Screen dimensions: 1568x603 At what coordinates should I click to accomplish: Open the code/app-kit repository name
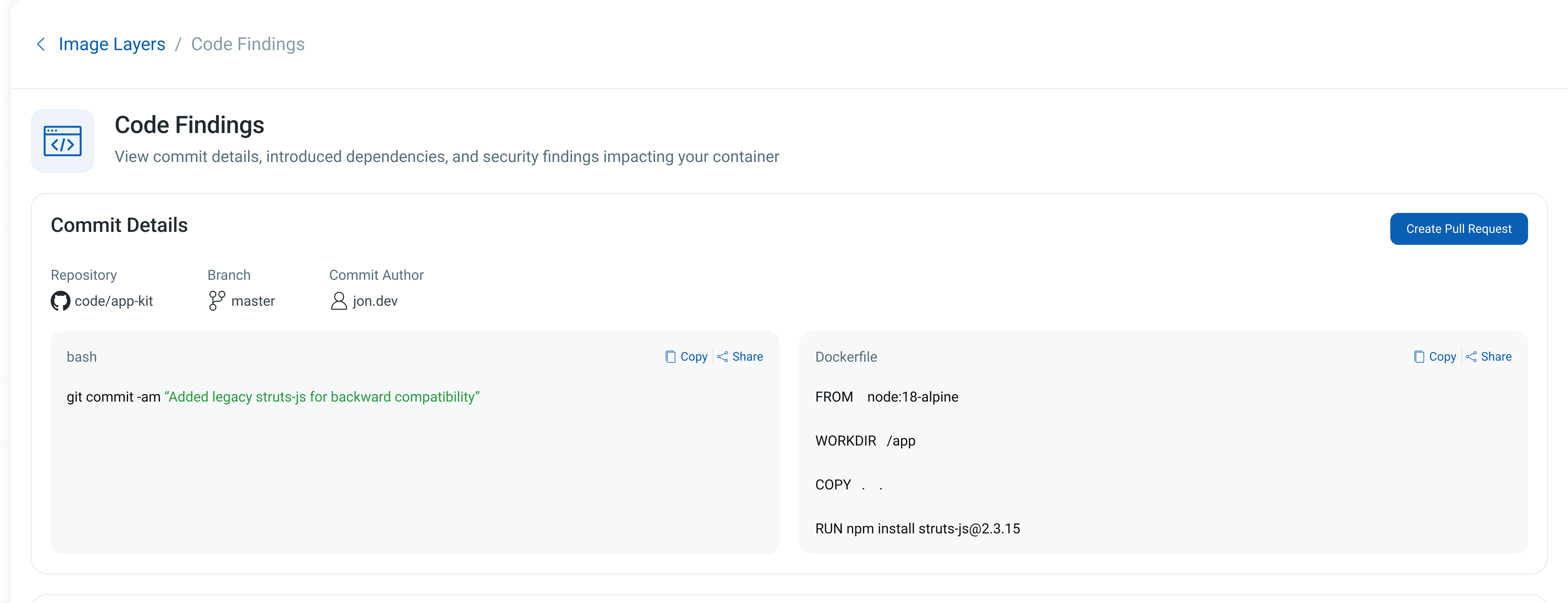[x=113, y=301]
